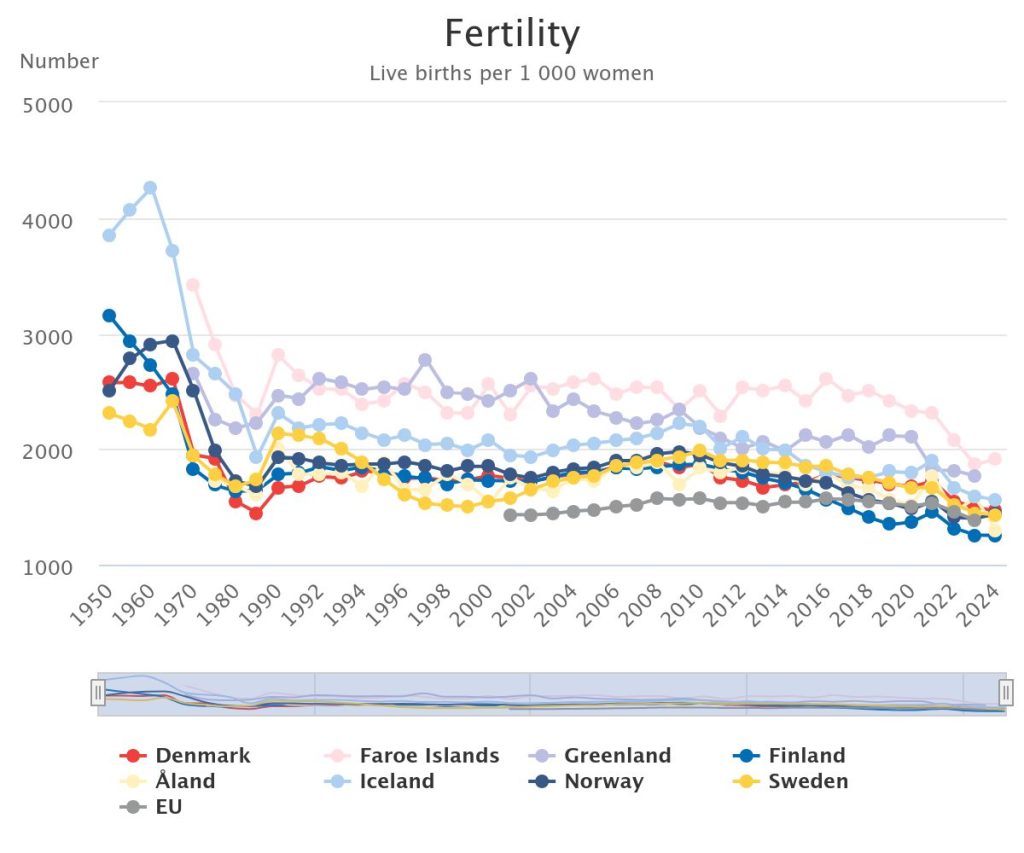Click Greenland's spike data point at 1997
The image size is (1024, 853).
[x=425, y=360]
